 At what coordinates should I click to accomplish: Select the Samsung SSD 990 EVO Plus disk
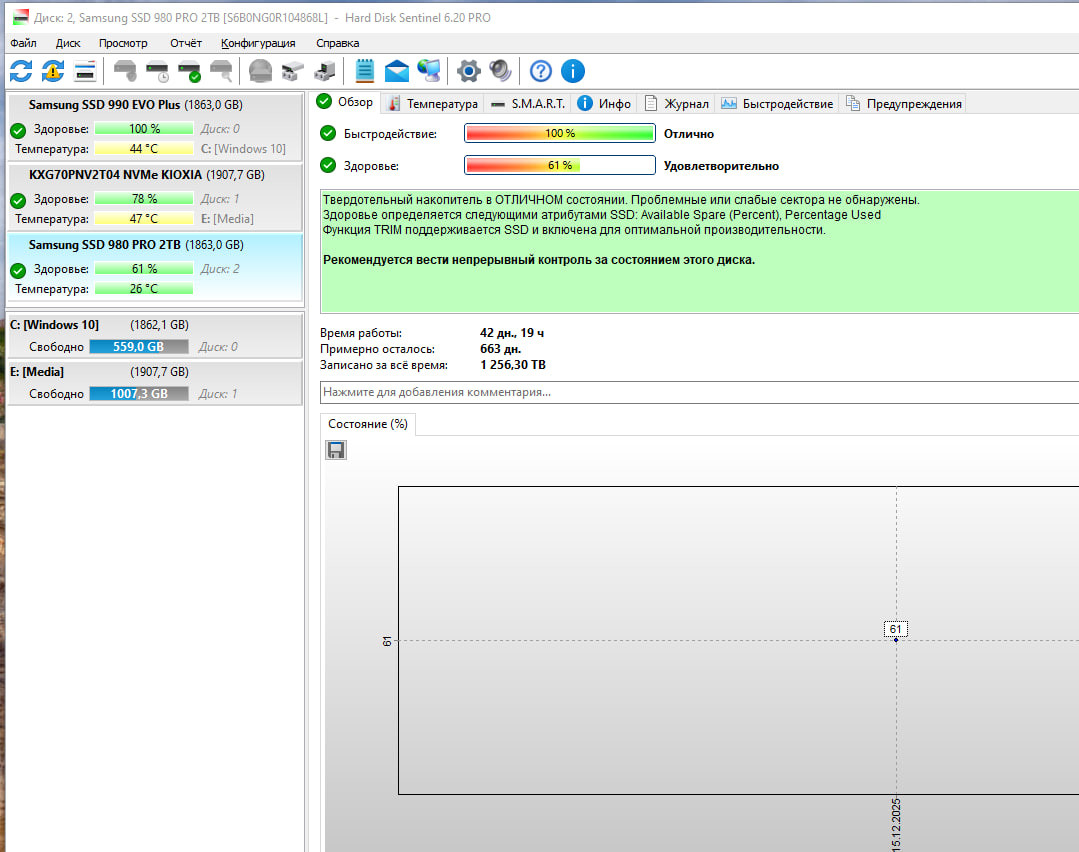click(155, 126)
